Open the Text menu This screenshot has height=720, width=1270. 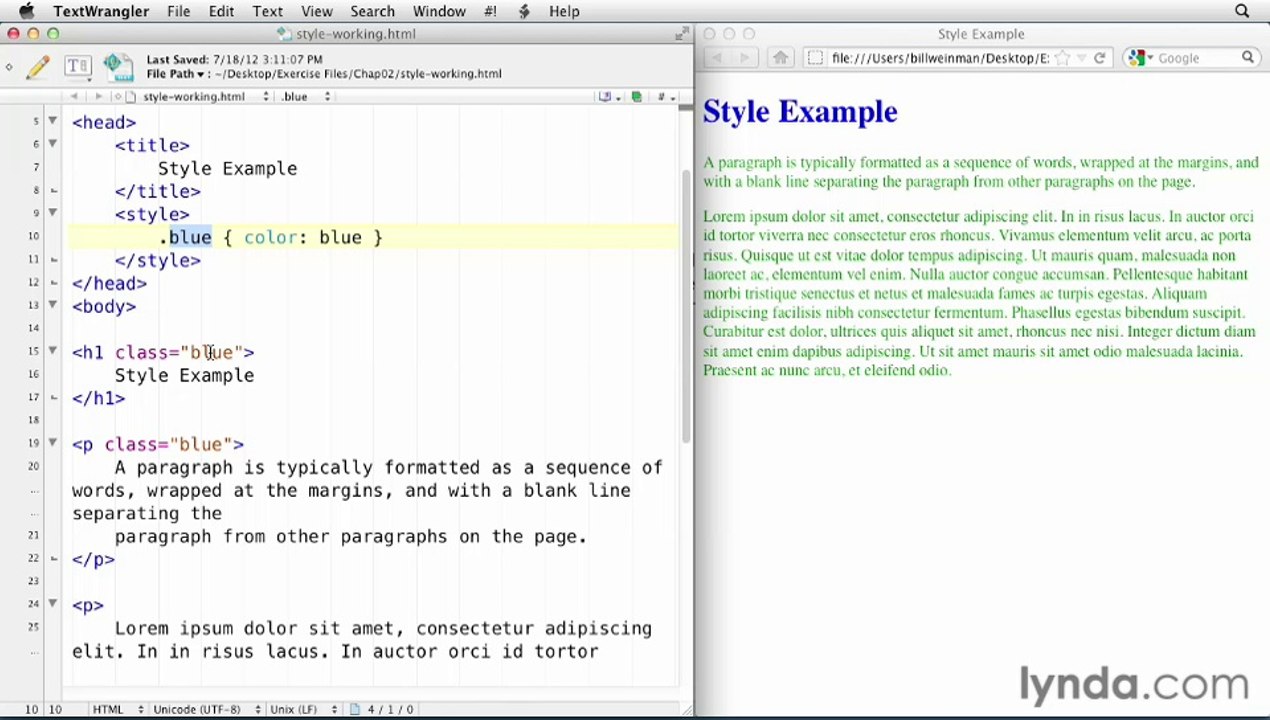[267, 11]
